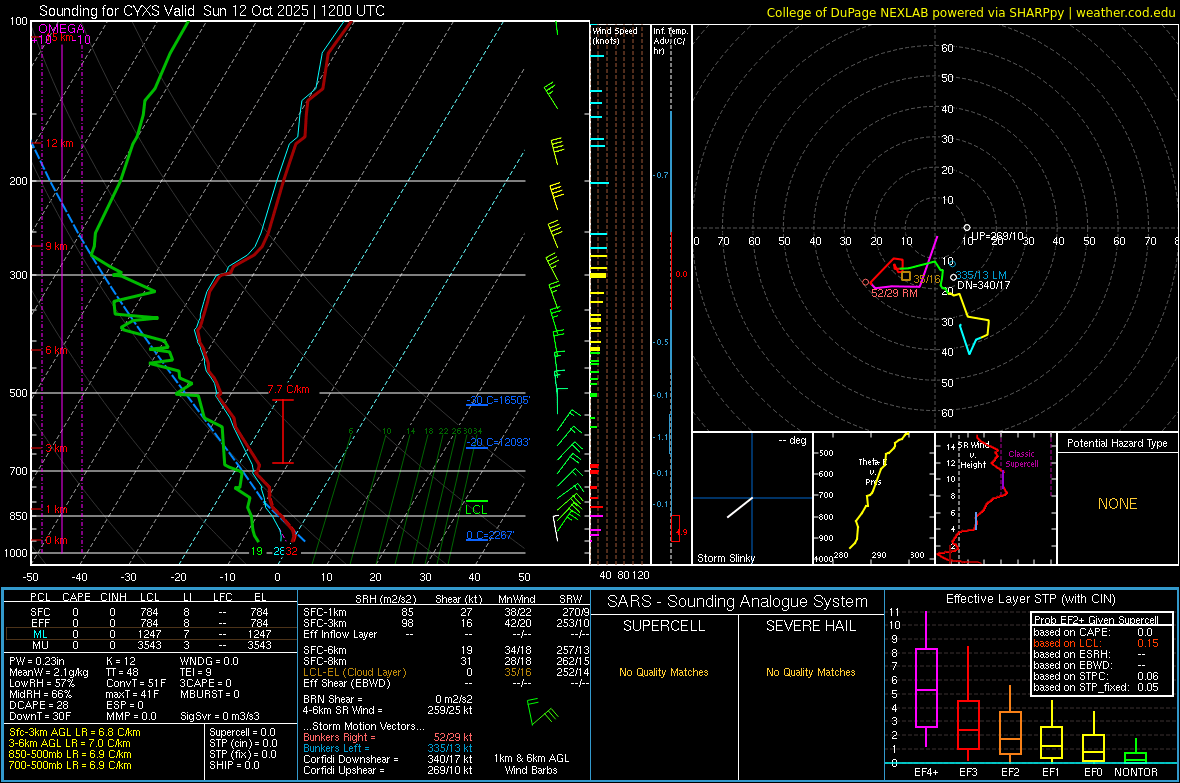Click the 7.7 C/km lapse rate label
1180x783 pixels.
coord(288,389)
